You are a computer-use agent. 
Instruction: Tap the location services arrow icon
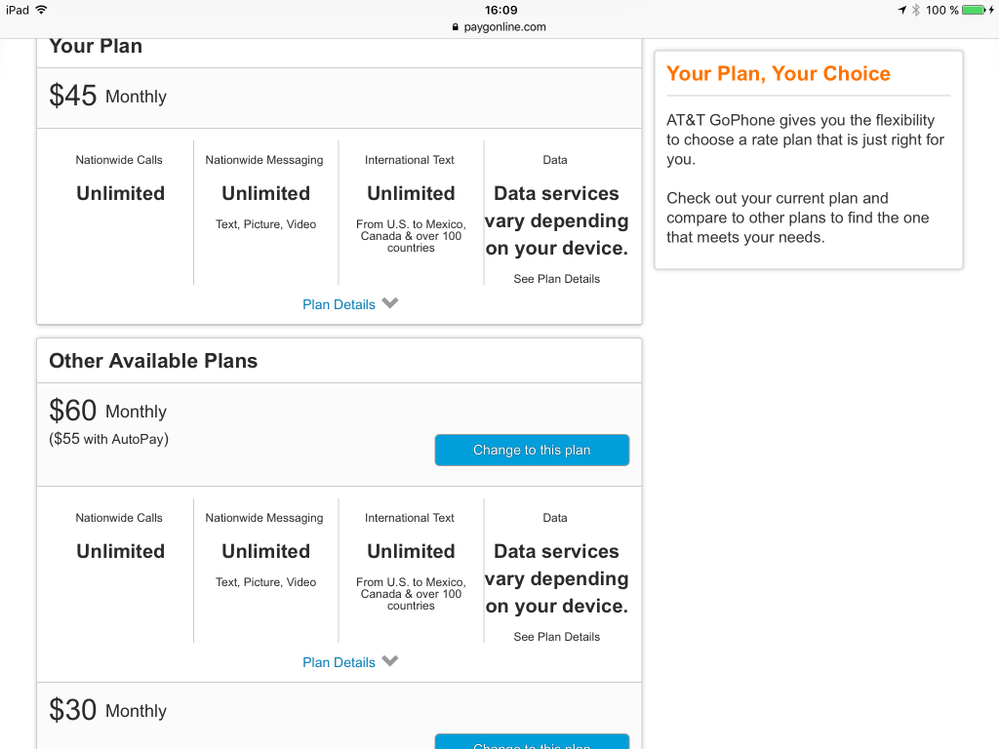(x=902, y=10)
